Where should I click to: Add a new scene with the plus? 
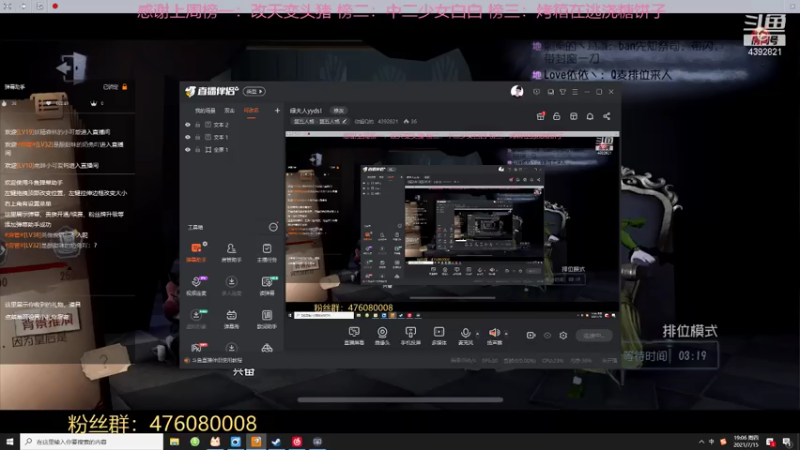pos(277,110)
